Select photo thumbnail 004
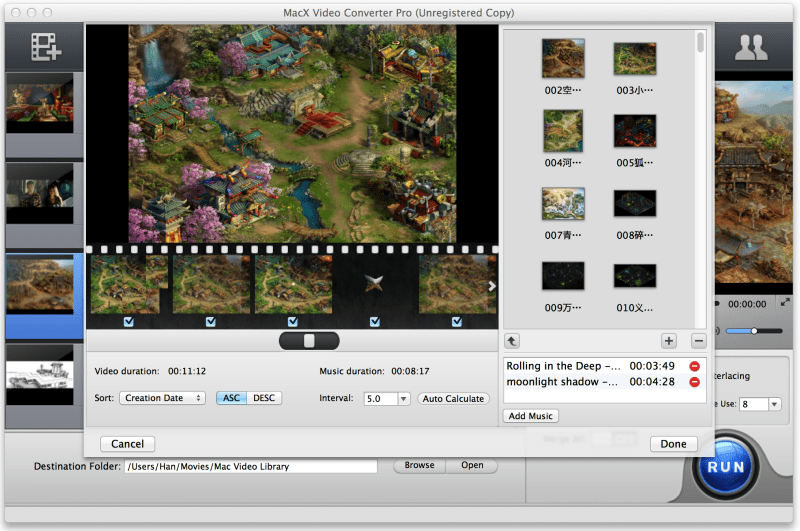800x531 pixels. [x=563, y=131]
